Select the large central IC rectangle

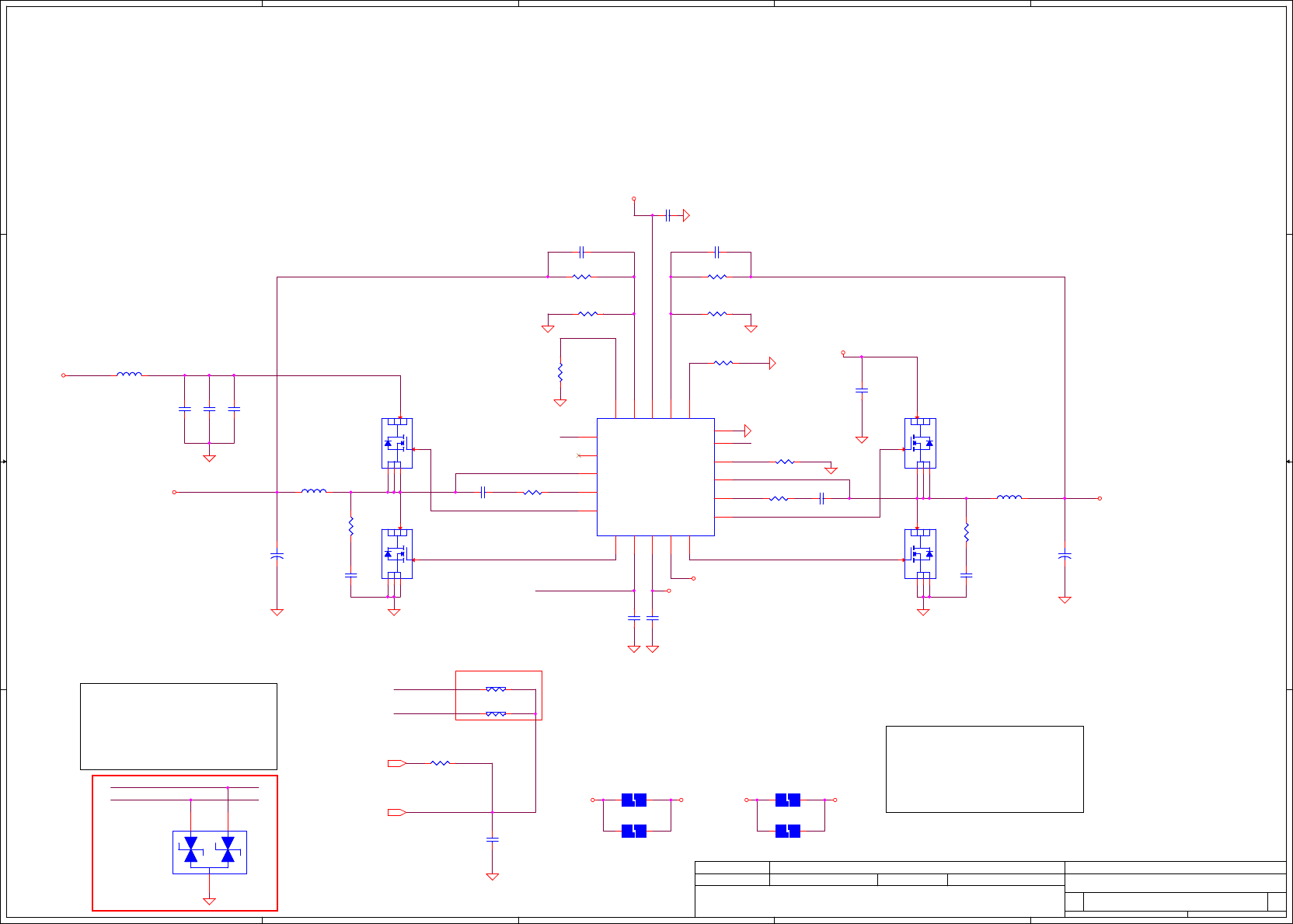coord(655,477)
